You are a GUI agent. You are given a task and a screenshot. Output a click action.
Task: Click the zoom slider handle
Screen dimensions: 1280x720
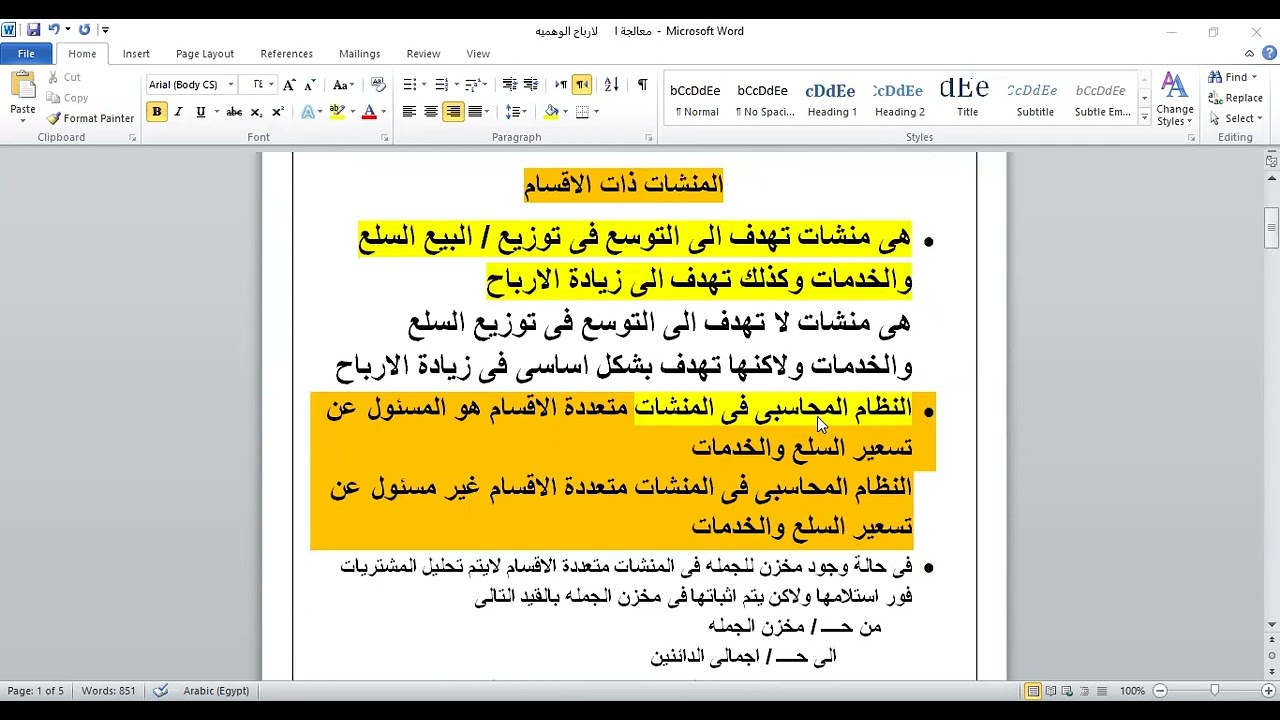point(1214,691)
